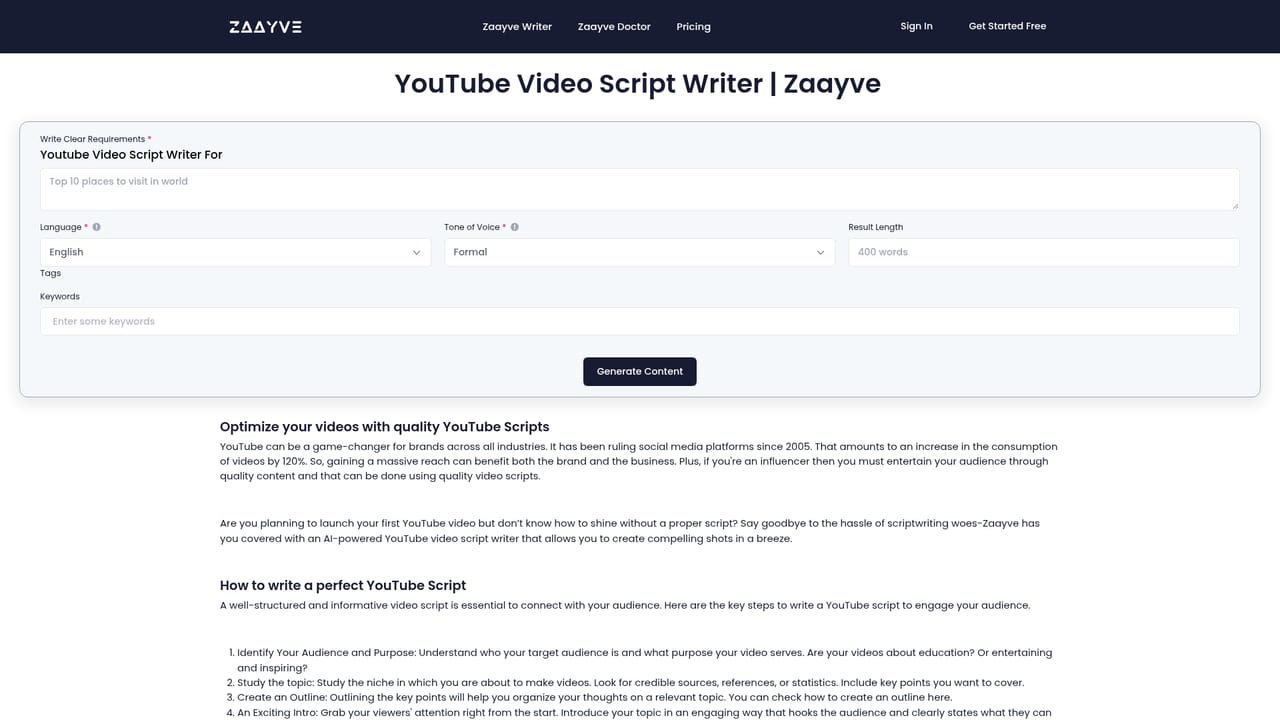1280x720 pixels.
Task: Click the Keywords input field
Action: 640,321
